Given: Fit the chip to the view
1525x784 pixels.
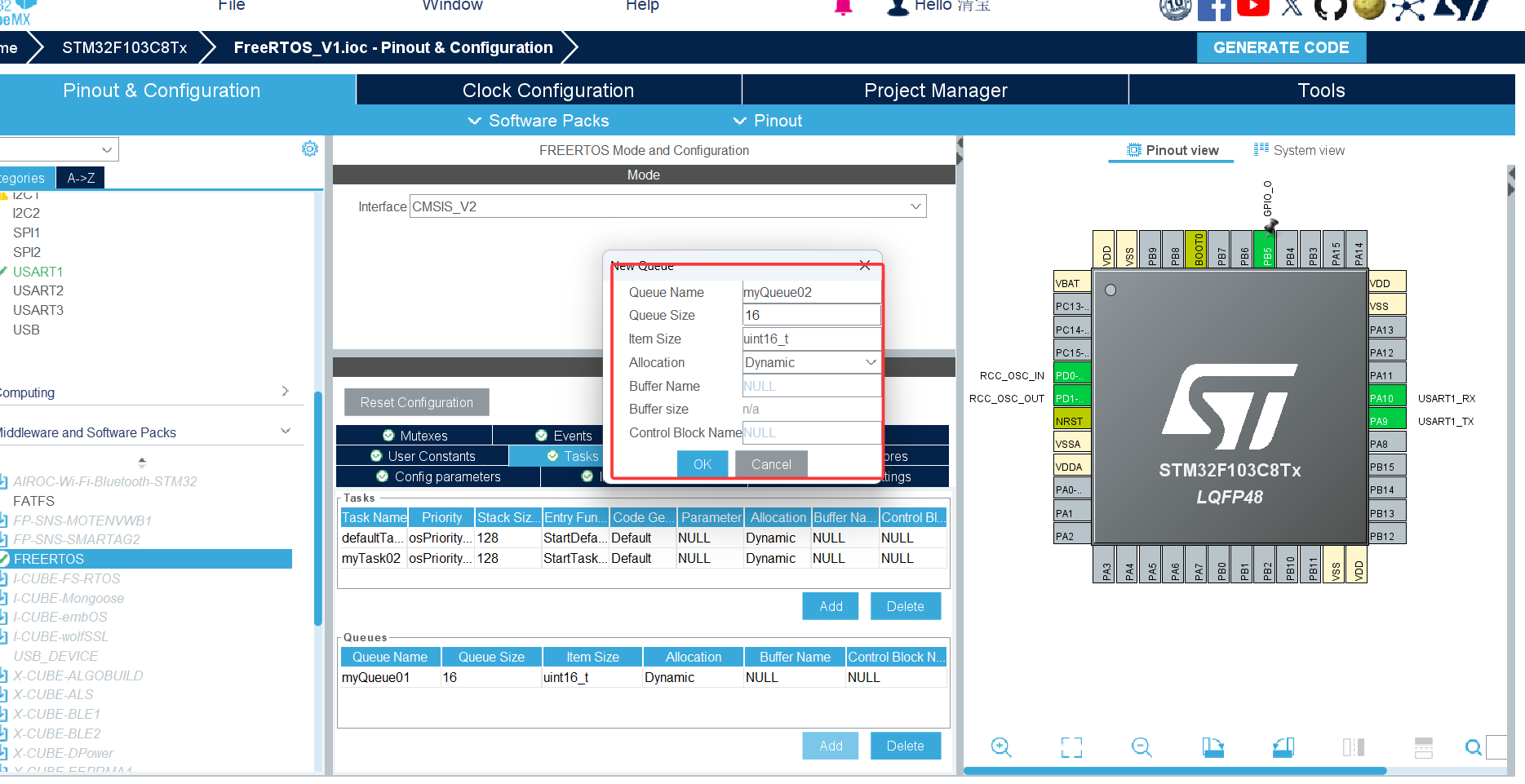Looking at the screenshot, I should click(x=1071, y=746).
